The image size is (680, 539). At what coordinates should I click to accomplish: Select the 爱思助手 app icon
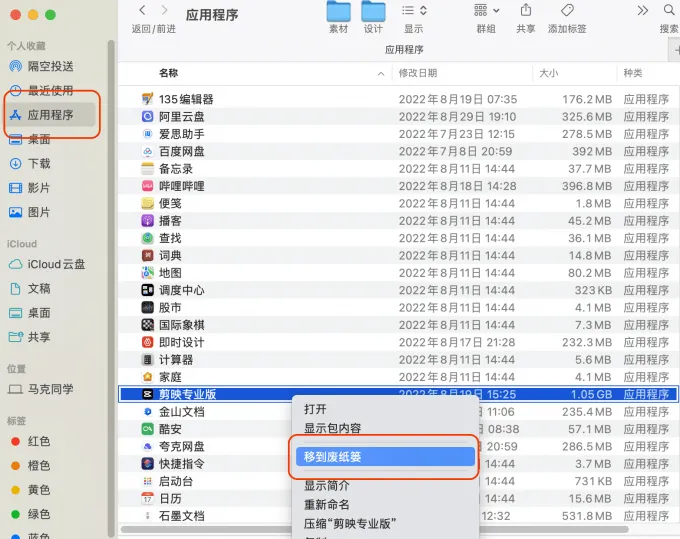pyautogui.click(x=147, y=134)
